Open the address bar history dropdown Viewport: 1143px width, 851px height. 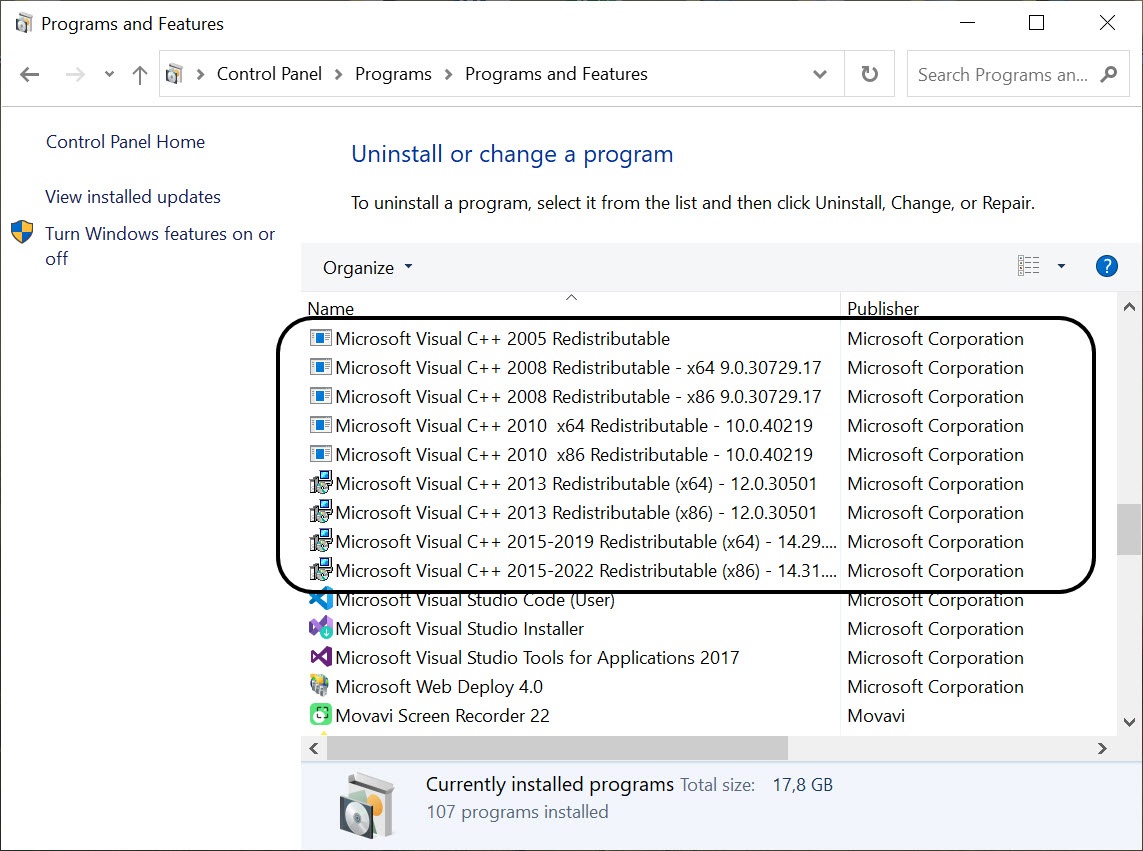pyautogui.click(x=820, y=75)
